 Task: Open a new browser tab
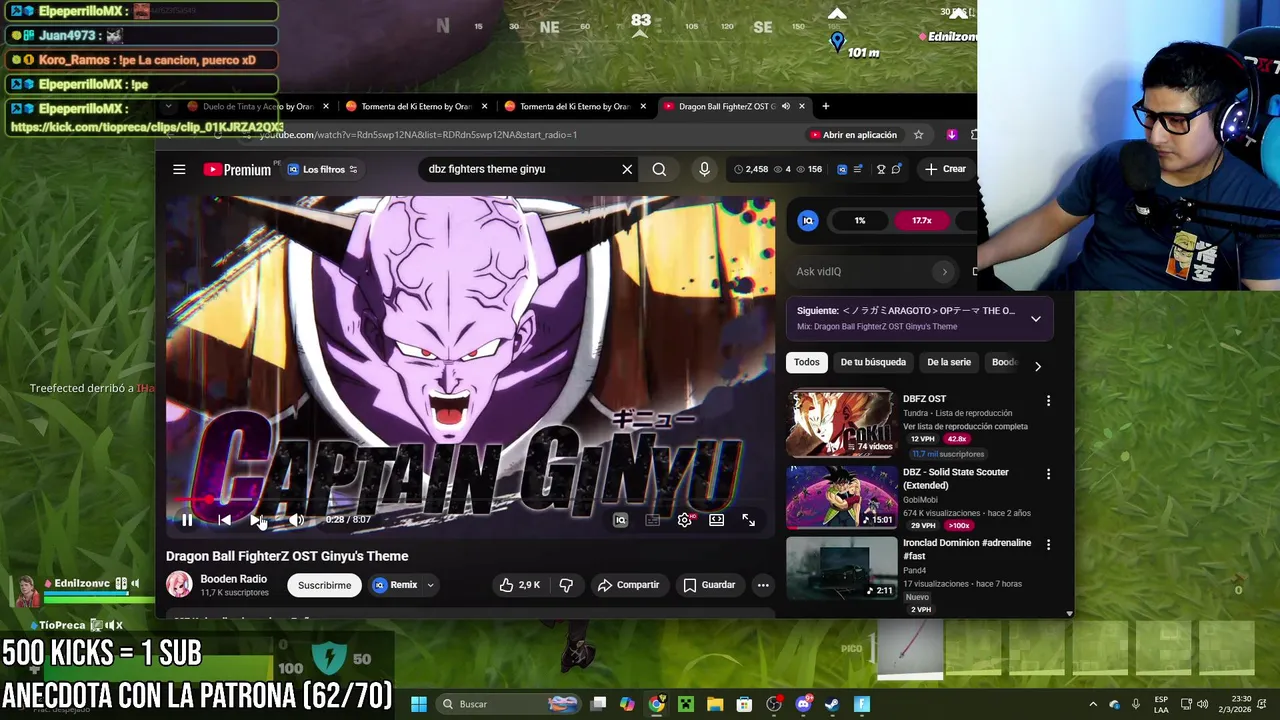pos(825,106)
